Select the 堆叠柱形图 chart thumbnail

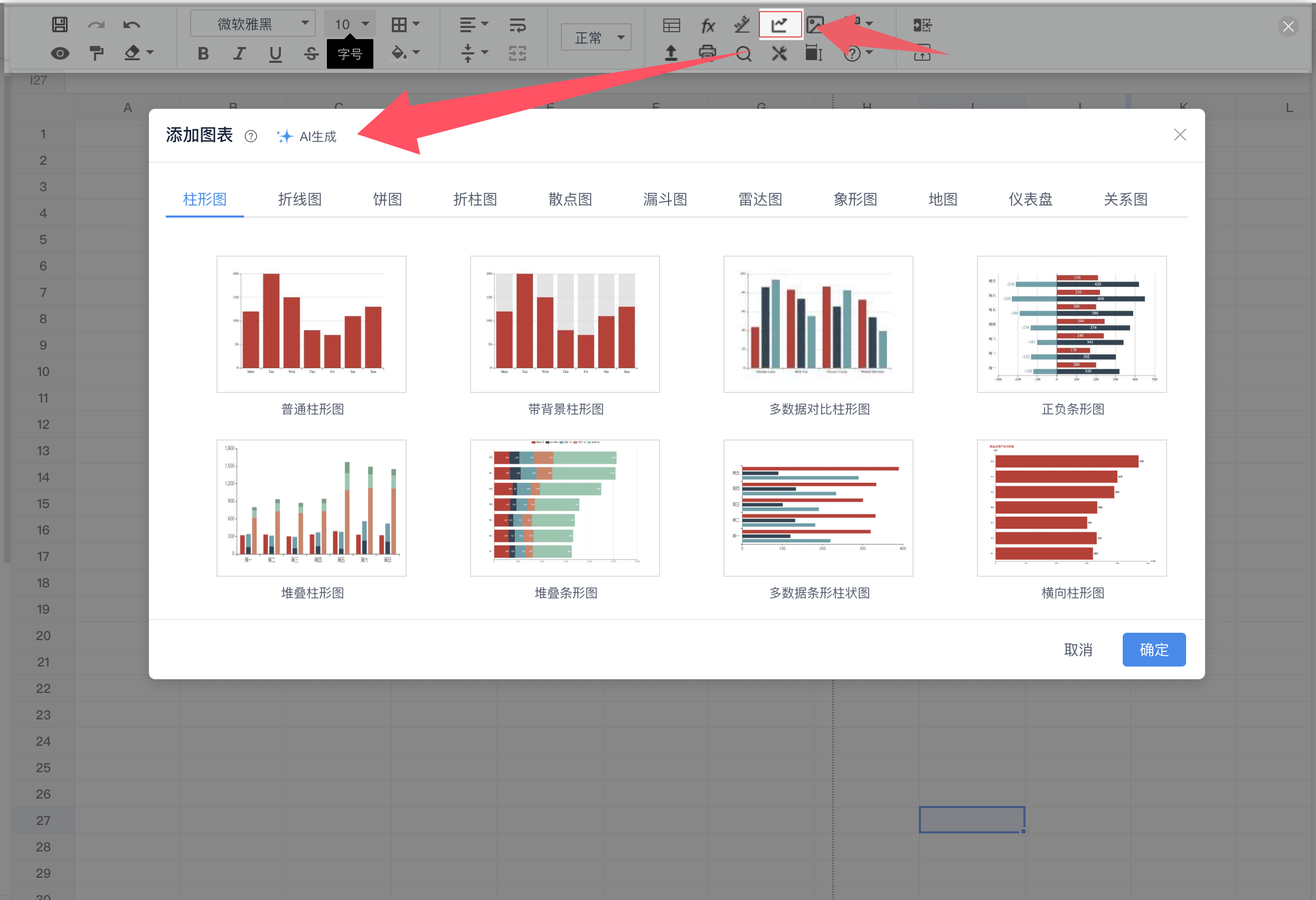(x=312, y=508)
